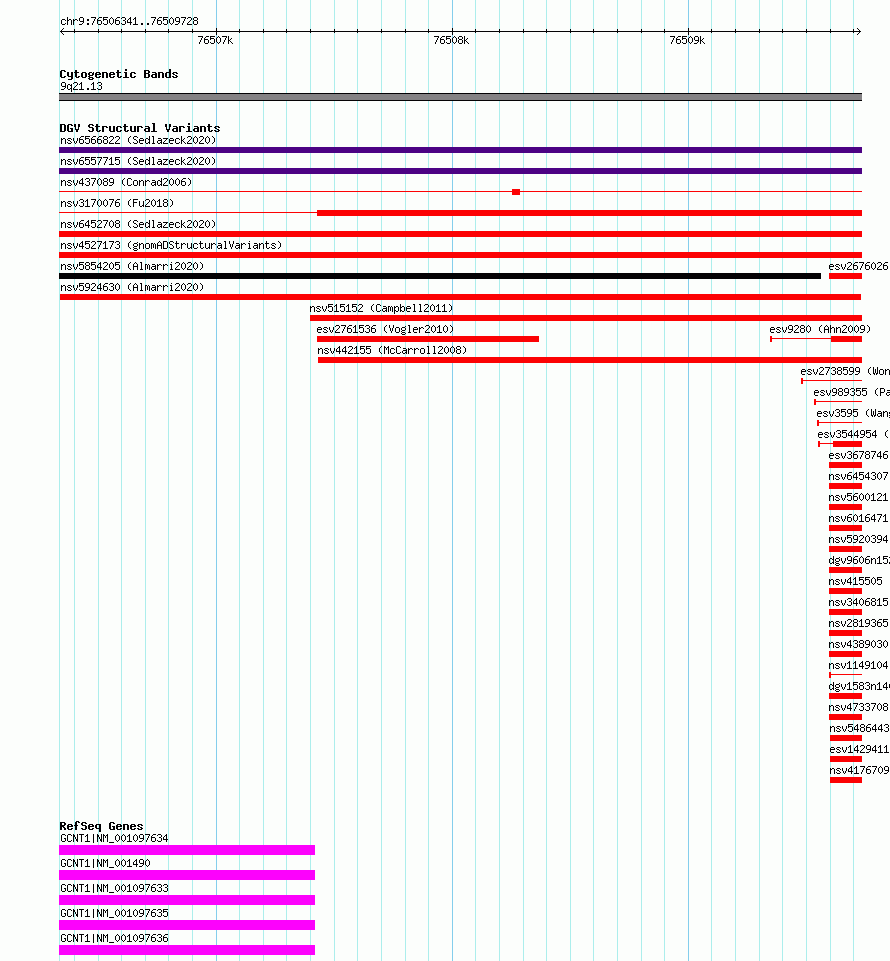Click the magenta bar under GCNT1|NM_001097636
The width and height of the screenshot is (890, 961).
click(x=187, y=949)
